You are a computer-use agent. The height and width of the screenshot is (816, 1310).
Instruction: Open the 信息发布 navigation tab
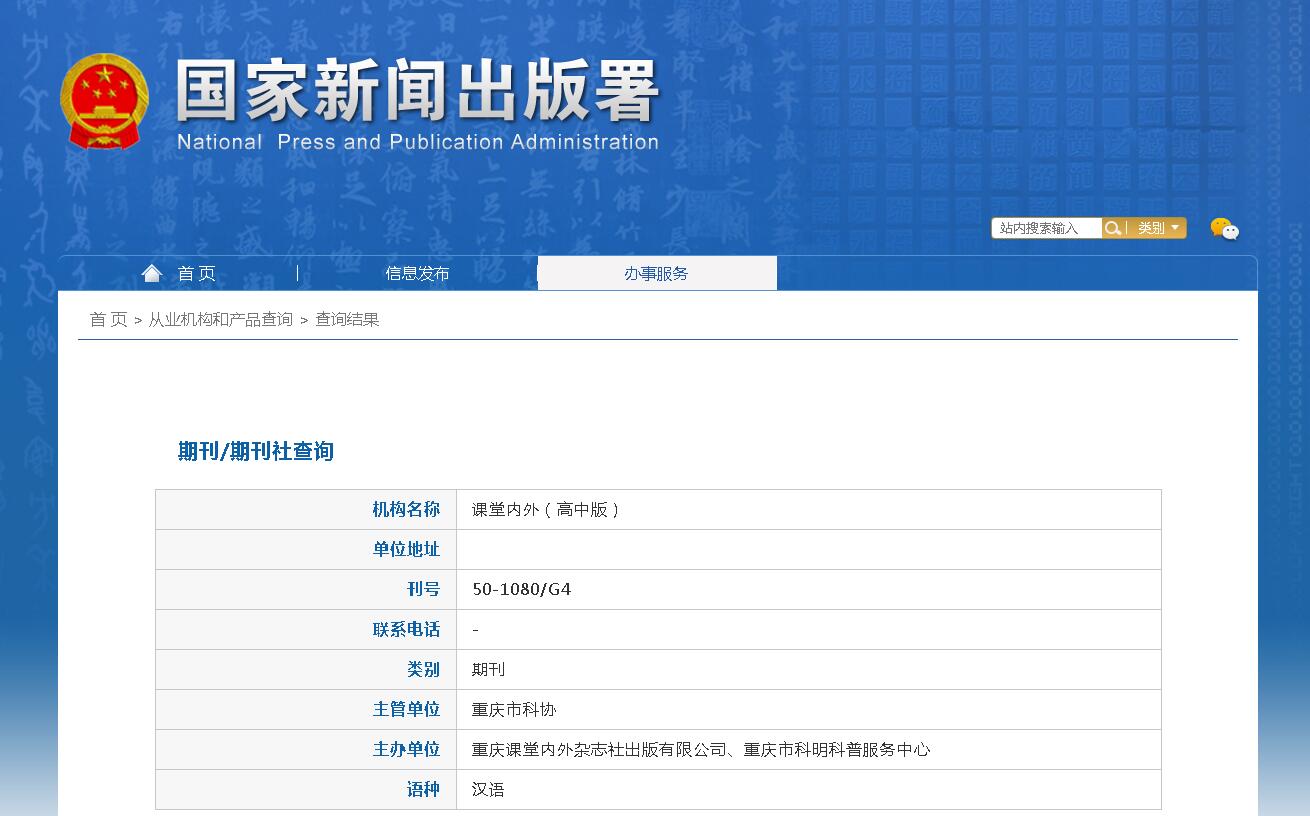(x=417, y=274)
